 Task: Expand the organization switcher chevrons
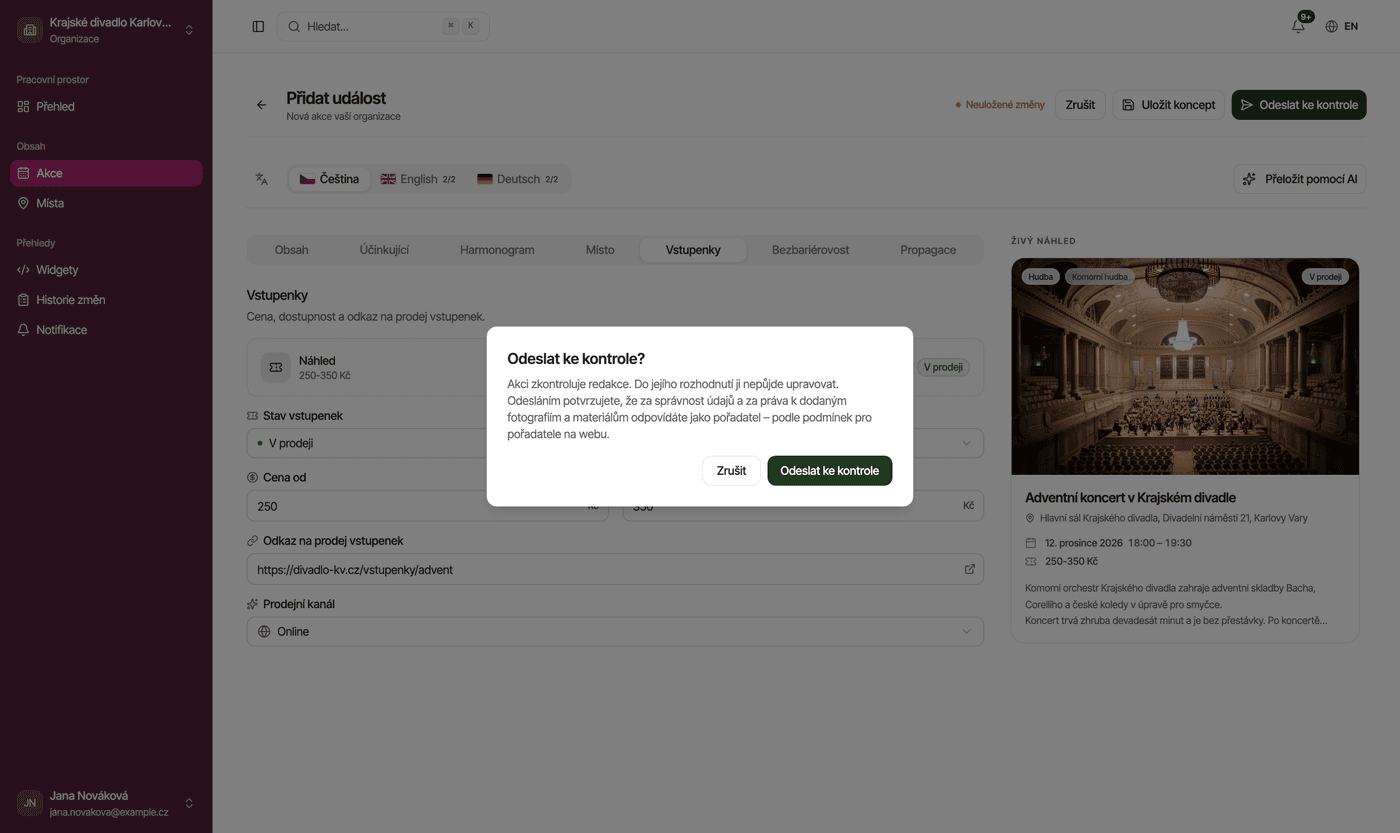click(189, 31)
